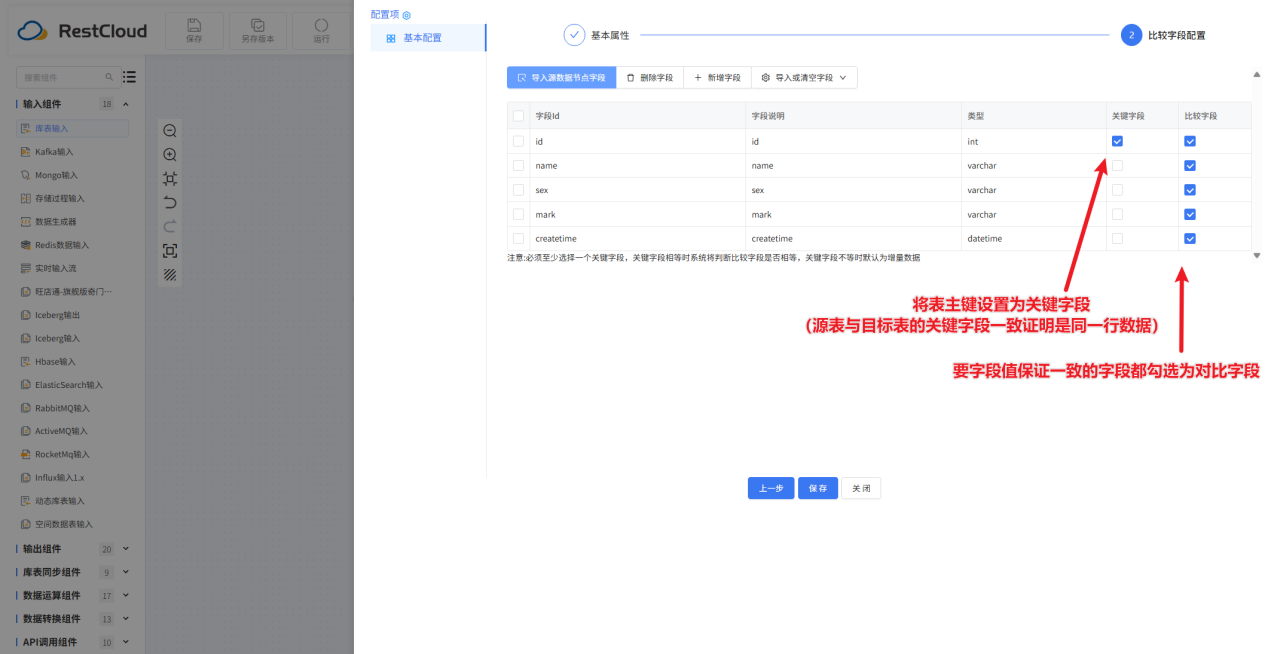The width and height of the screenshot is (1268, 654).
Task: Open the 导入或清空字段 dropdown
Action: (x=804, y=77)
